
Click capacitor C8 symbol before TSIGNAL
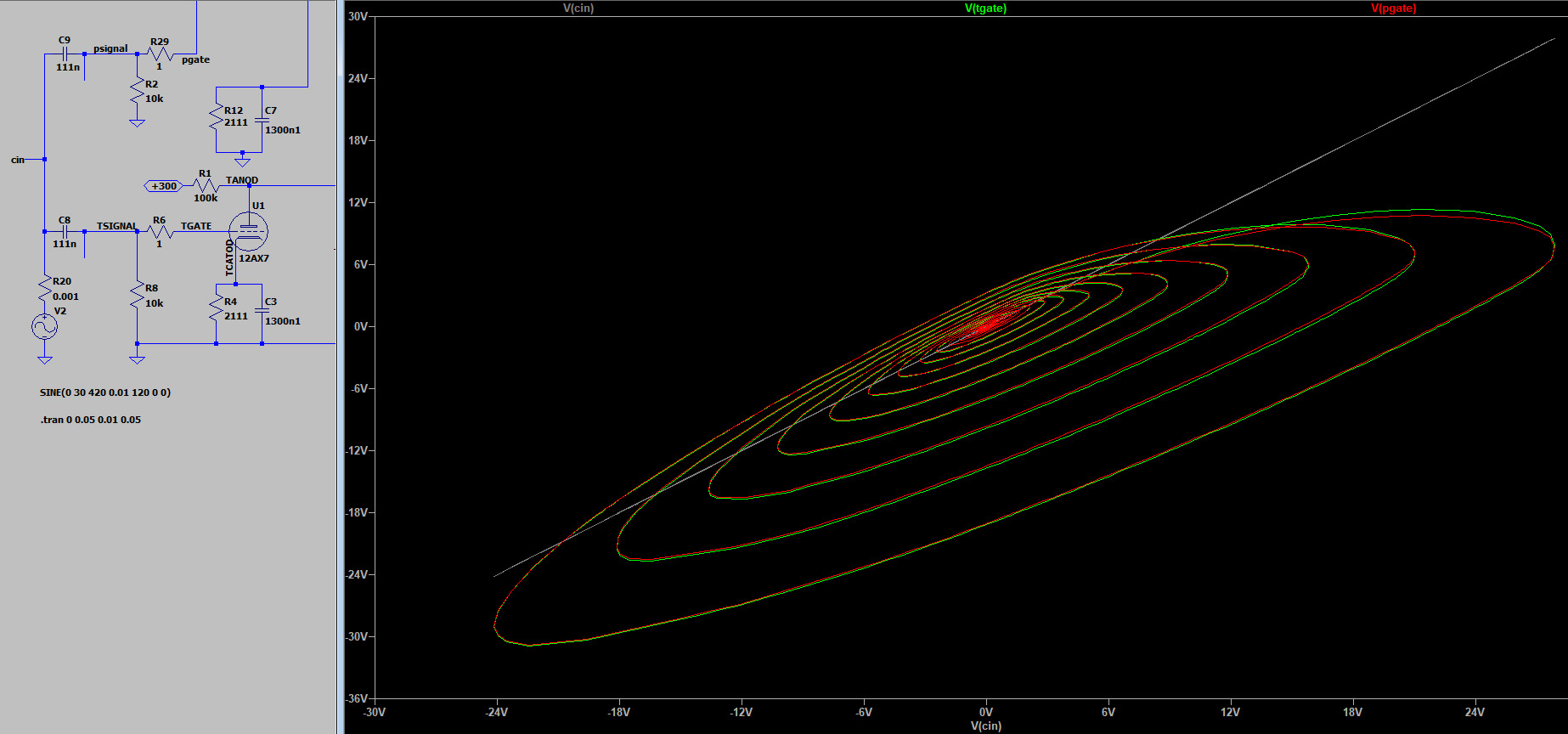pyautogui.click(x=65, y=231)
